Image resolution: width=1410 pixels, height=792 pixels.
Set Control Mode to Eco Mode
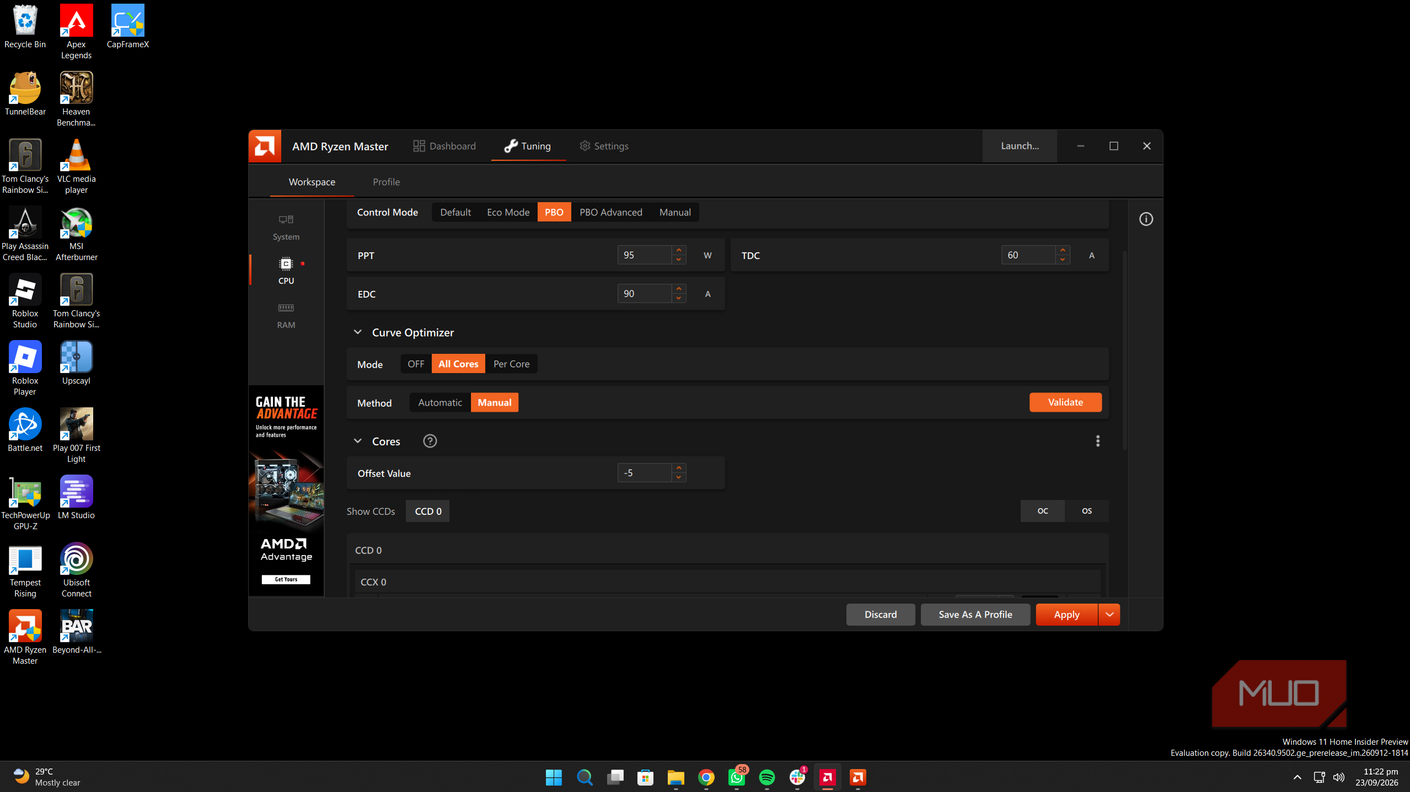[x=508, y=212]
